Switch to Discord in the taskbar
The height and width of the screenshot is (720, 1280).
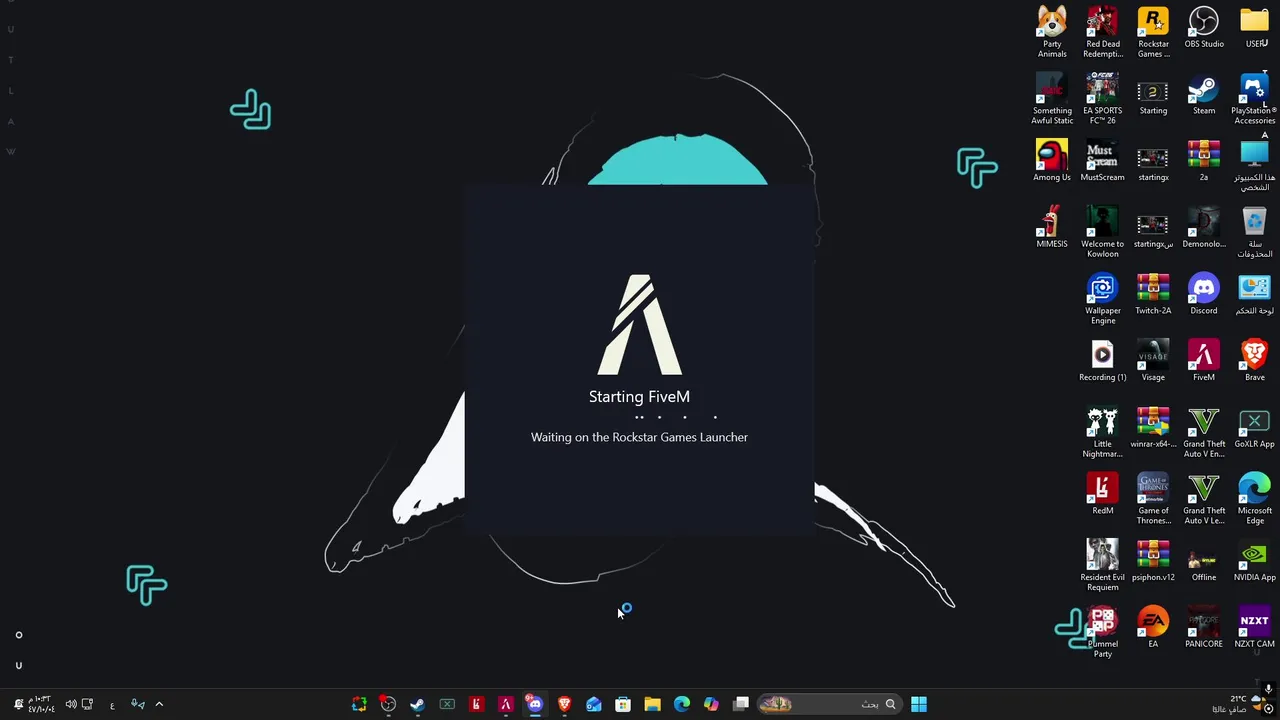click(x=535, y=704)
